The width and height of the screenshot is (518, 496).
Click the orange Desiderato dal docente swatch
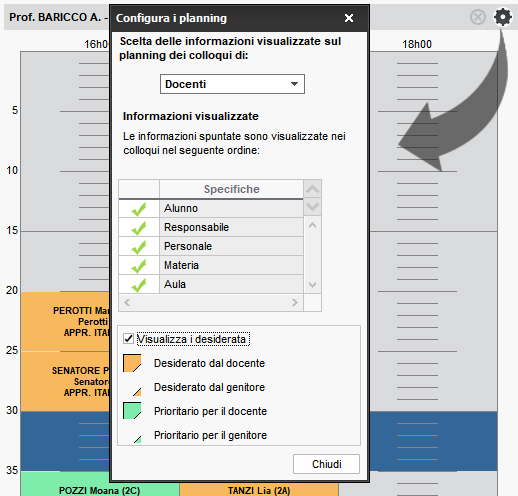[x=132, y=363]
